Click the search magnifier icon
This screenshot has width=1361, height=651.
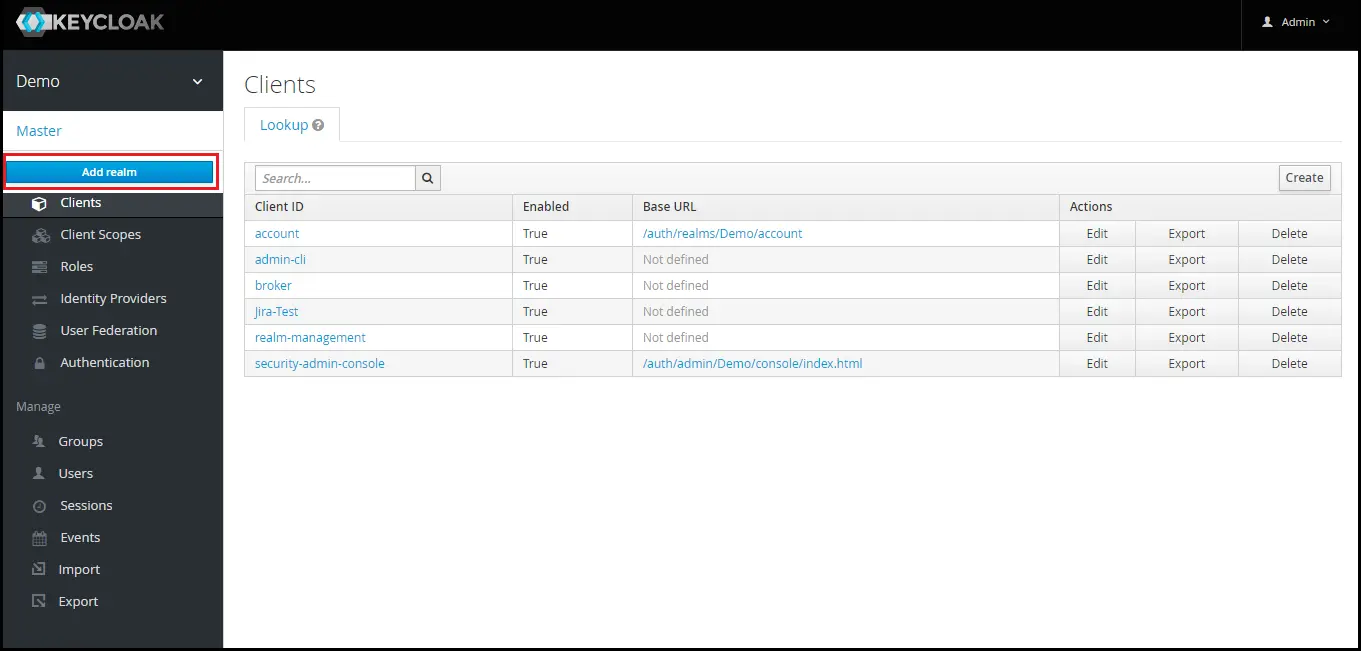click(427, 177)
